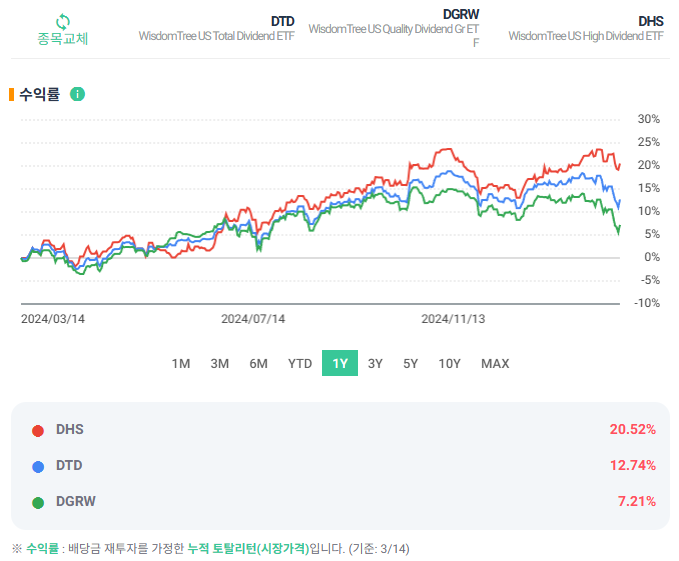Switch chart to MAX period

pyautogui.click(x=495, y=364)
